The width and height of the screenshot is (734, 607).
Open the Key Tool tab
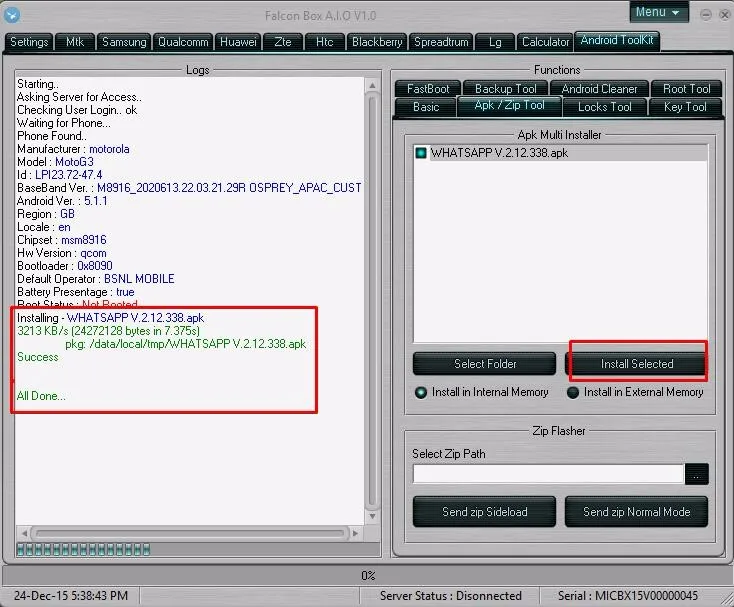coord(685,107)
